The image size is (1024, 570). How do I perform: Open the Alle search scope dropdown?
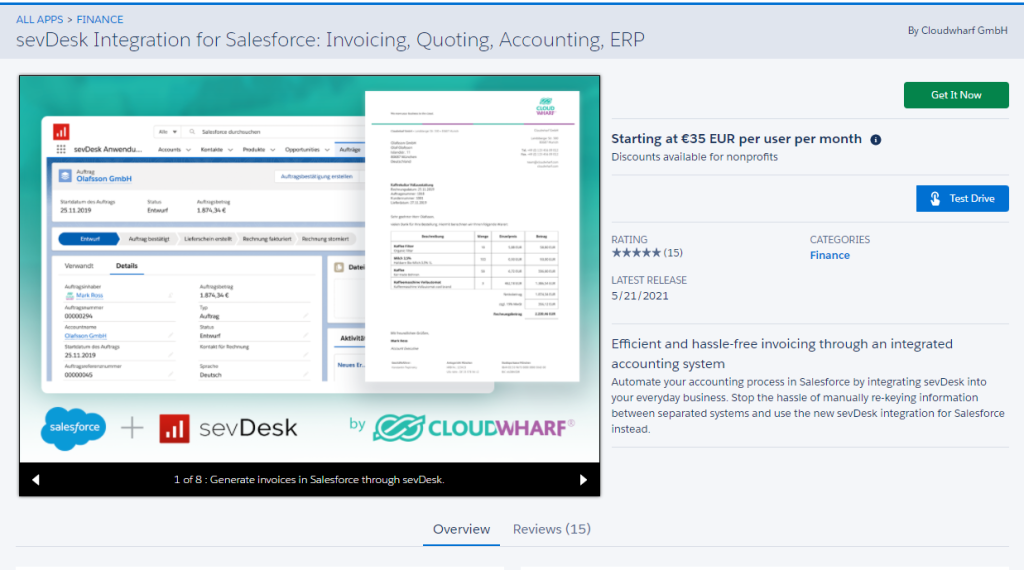pos(168,131)
